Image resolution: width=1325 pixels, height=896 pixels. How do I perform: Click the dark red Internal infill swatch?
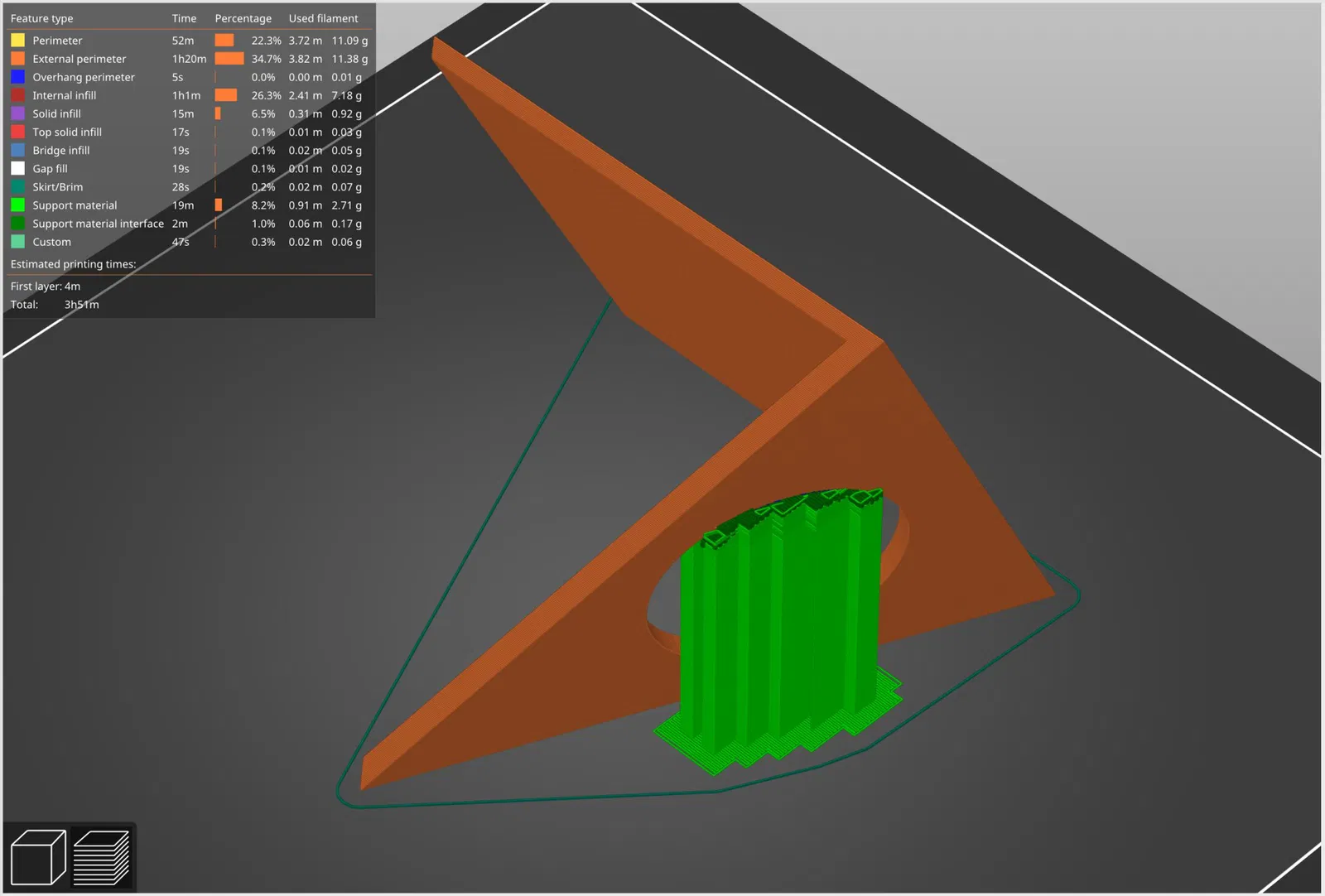pyautogui.click(x=17, y=95)
